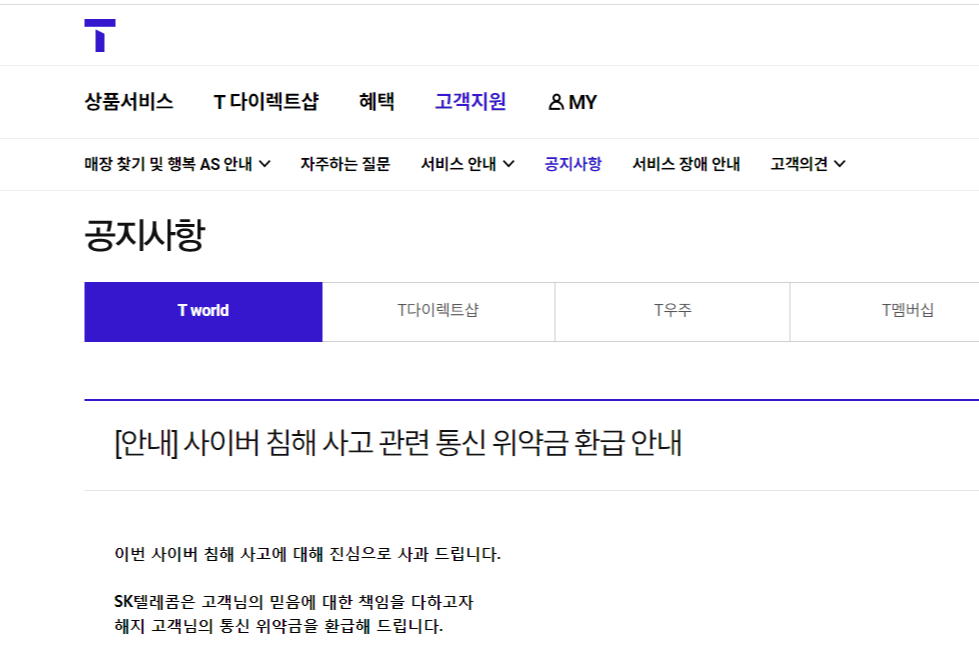Screen dimensions: 979x649
Task: Expand the 고객의견 dropdown
Action: [x=808, y=164]
